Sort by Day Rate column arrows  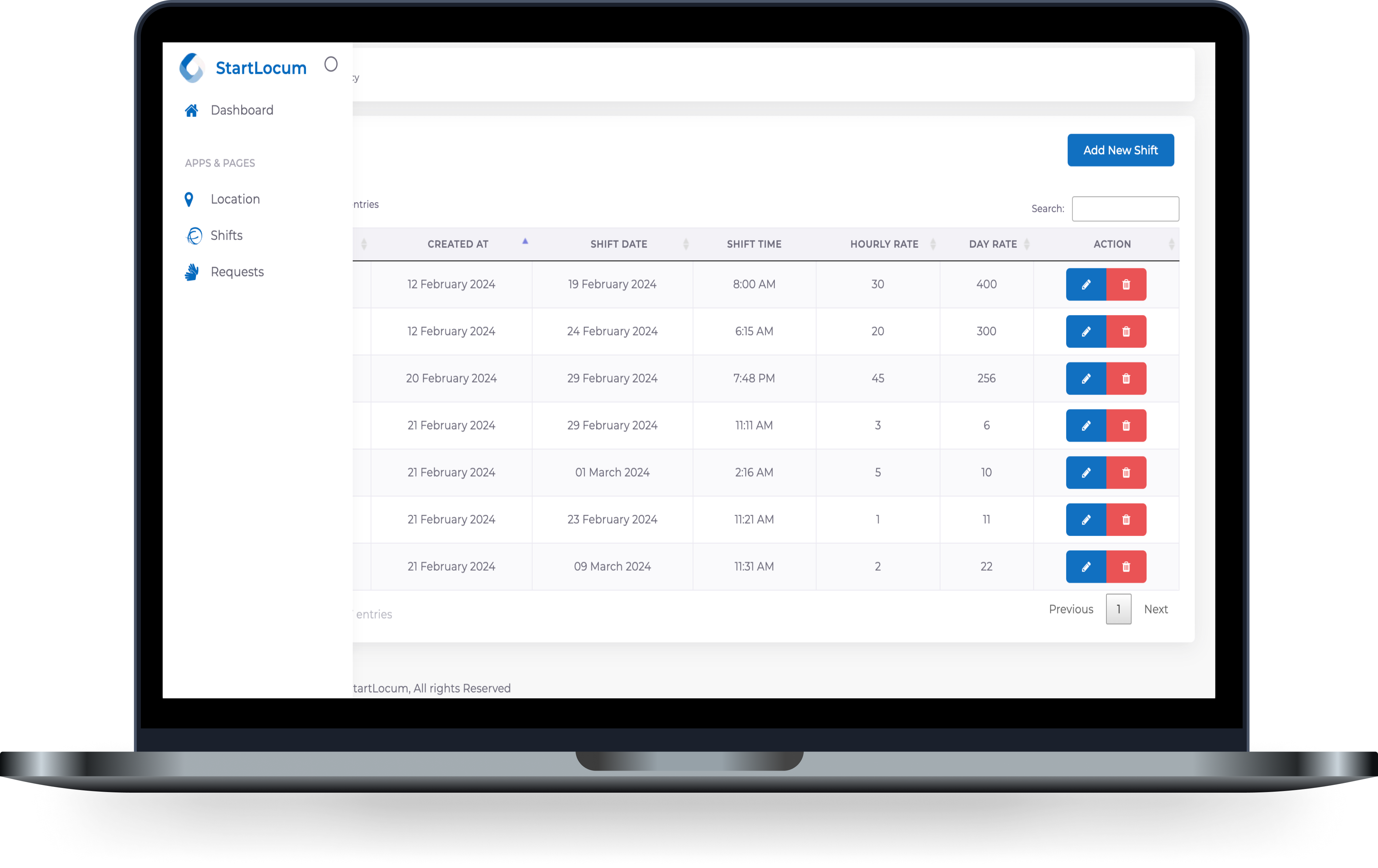pos(1027,244)
